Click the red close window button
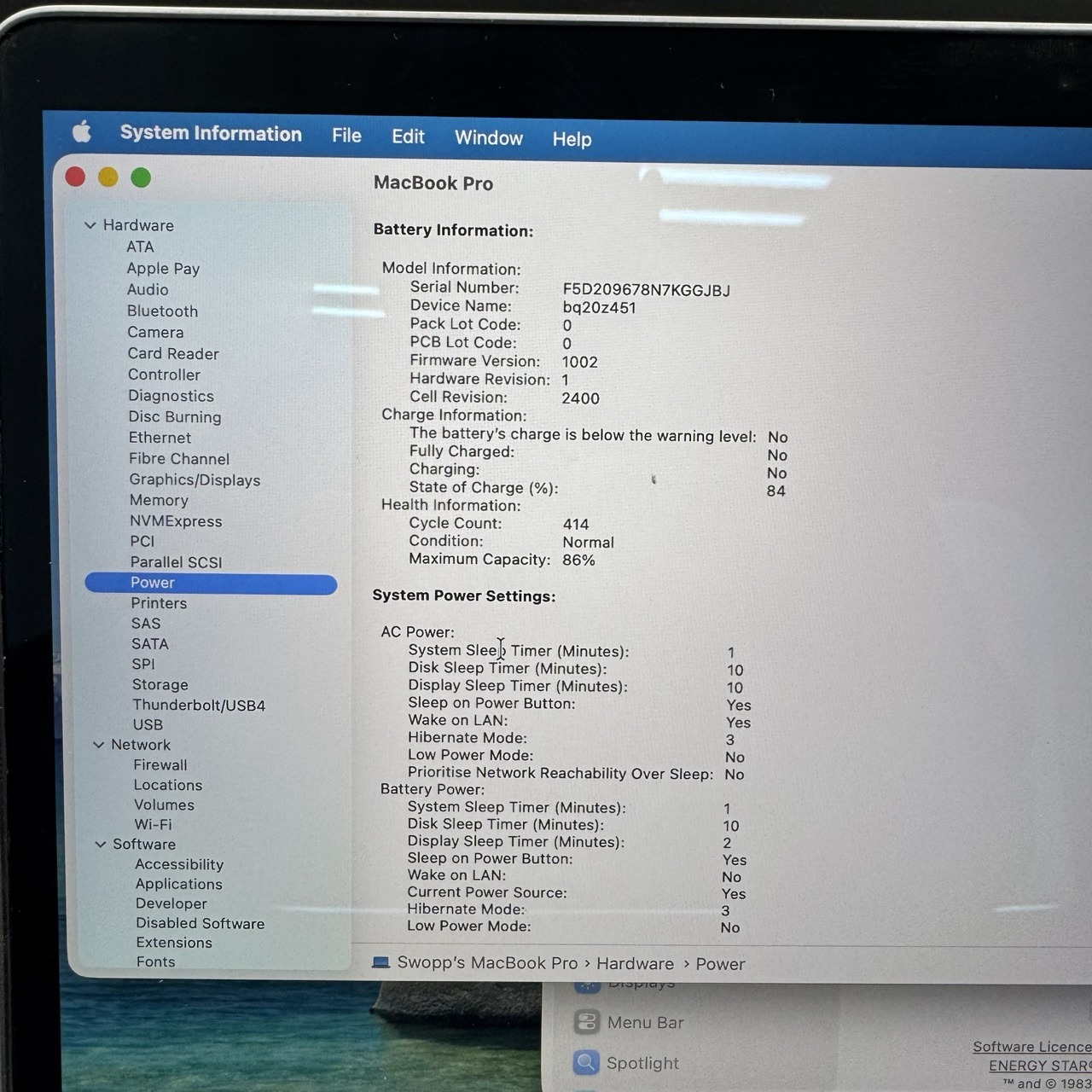 coord(75,177)
